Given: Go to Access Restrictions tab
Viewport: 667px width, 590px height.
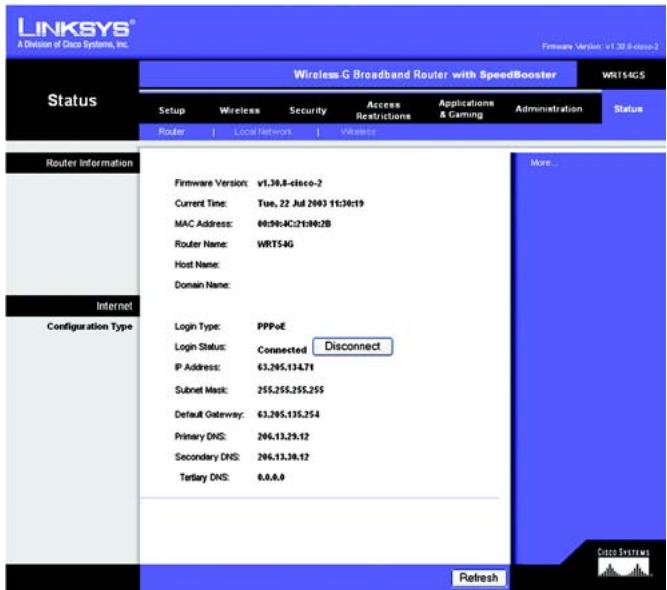Looking at the screenshot, I should point(383,111).
